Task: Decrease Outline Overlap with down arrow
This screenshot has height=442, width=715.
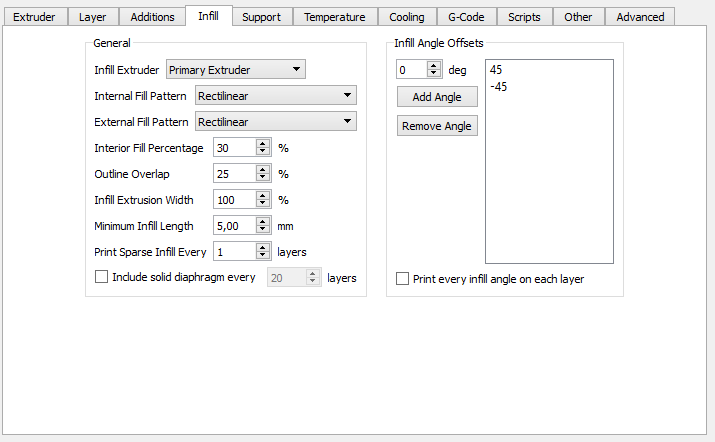Action: (x=263, y=178)
